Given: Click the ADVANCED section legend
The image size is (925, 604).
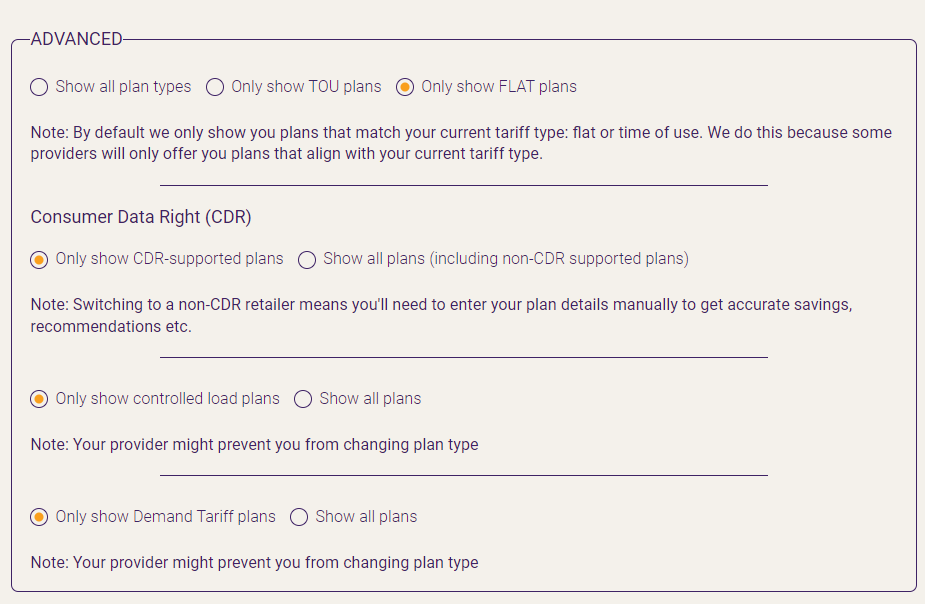Looking at the screenshot, I should coord(76,39).
